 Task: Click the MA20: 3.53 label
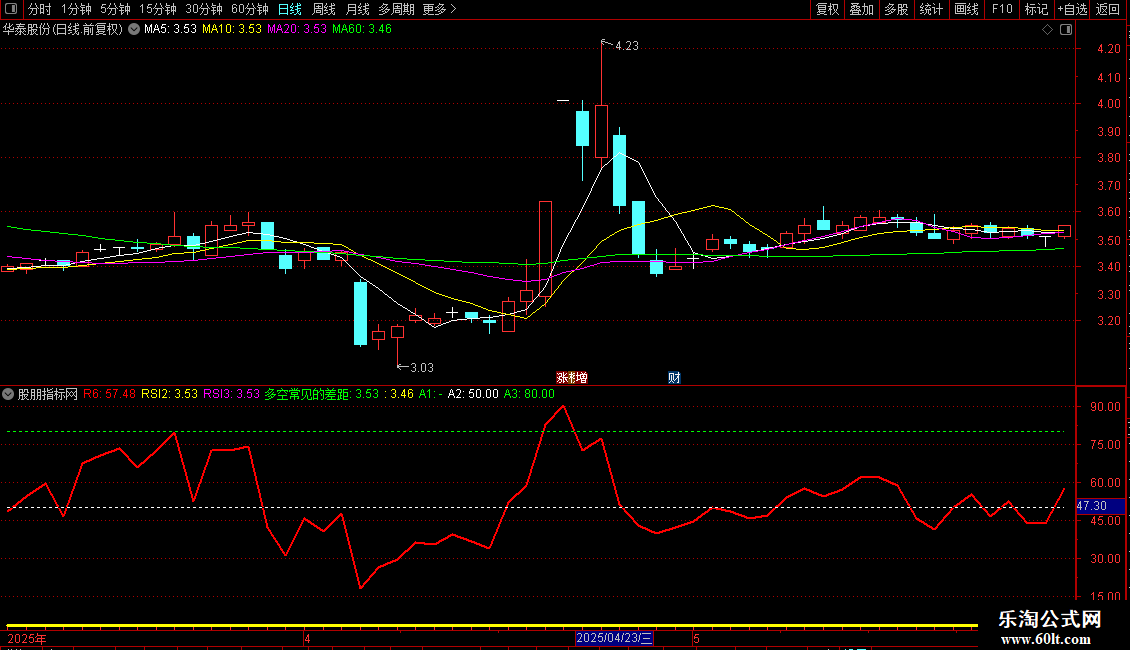tap(297, 29)
